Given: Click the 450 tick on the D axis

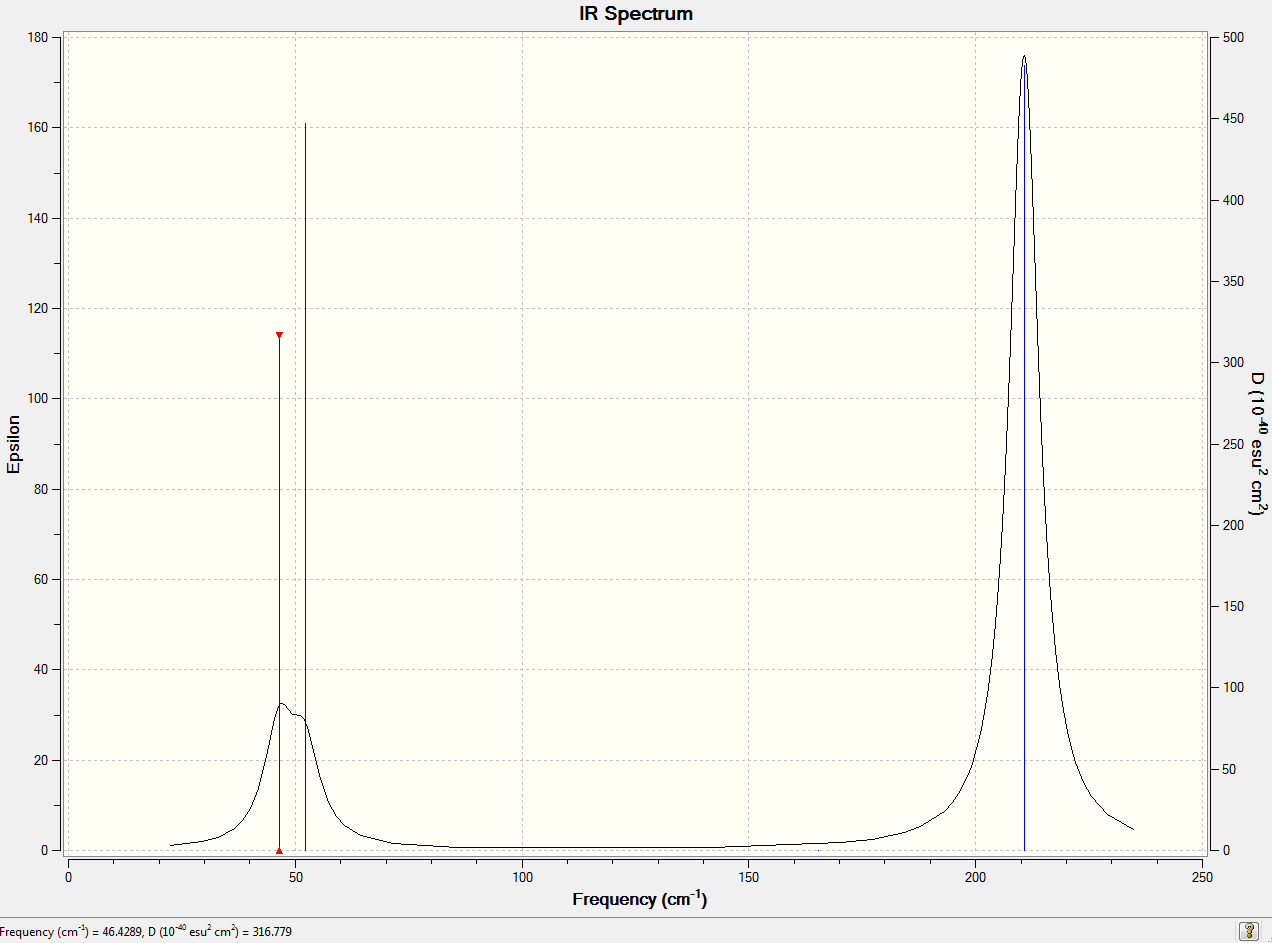Looking at the screenshot, I should (x=1233, y=118).
